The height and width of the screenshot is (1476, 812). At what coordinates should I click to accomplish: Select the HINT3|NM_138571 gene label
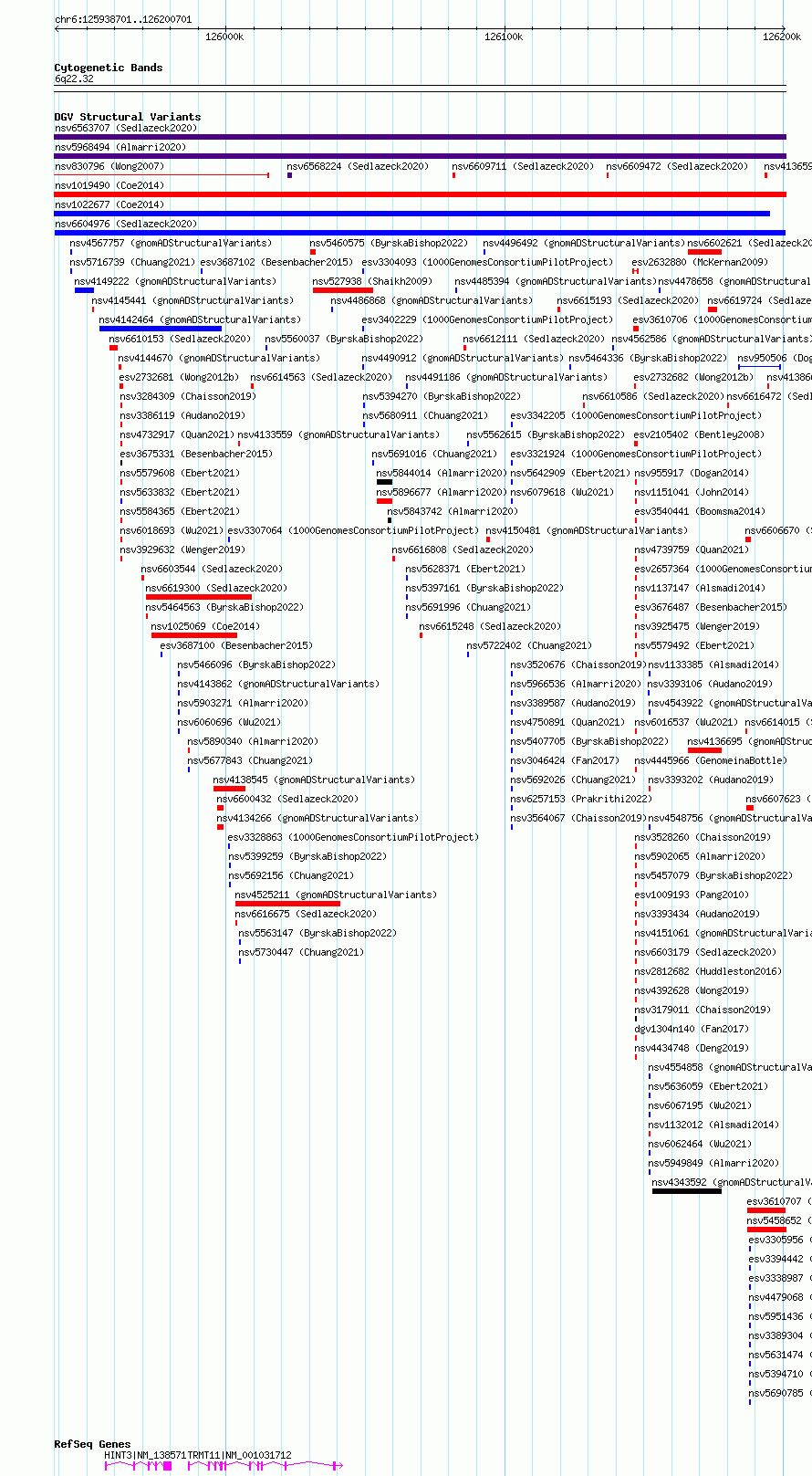click(x=145, y=1455)
